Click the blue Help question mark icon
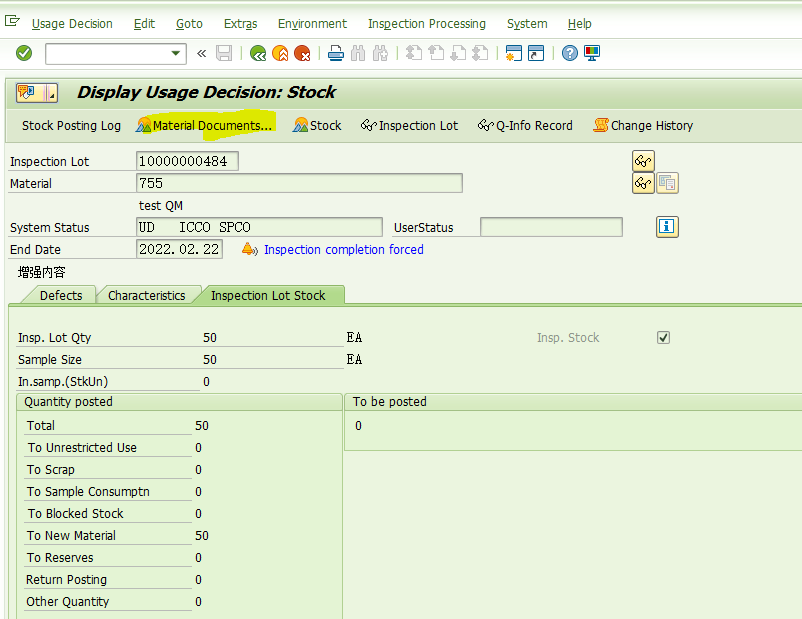The height and width of the screenshot is (619, 802). tap(569, 53)
